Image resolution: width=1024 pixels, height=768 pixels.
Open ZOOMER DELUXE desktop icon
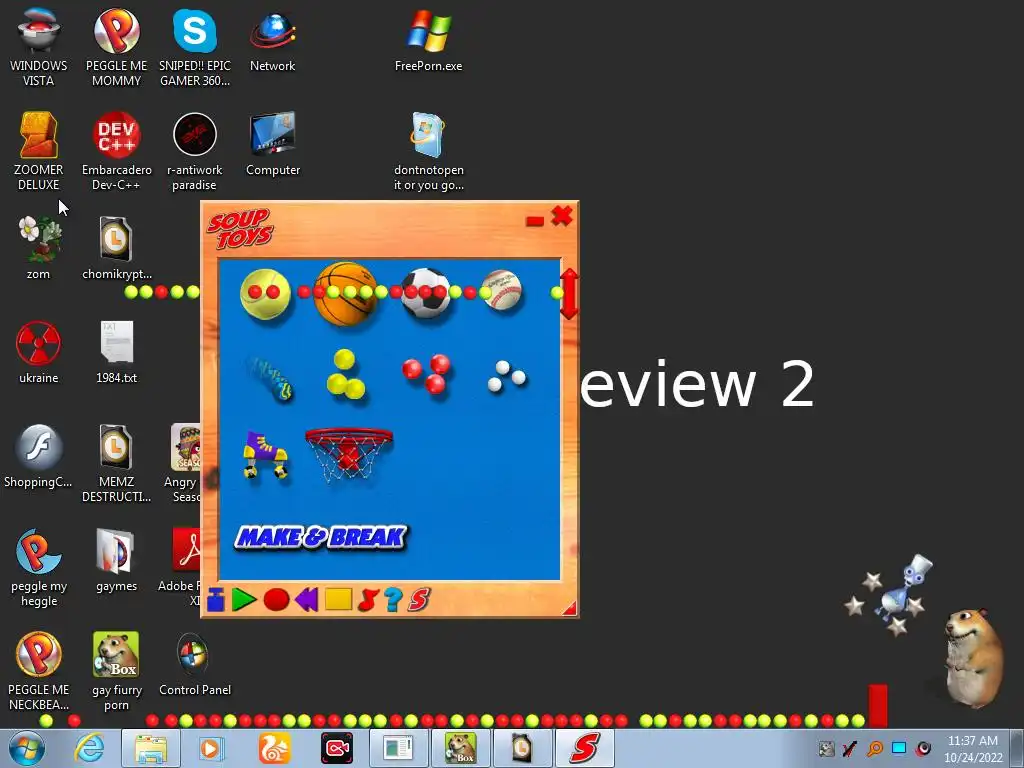[x=39, y=151]
